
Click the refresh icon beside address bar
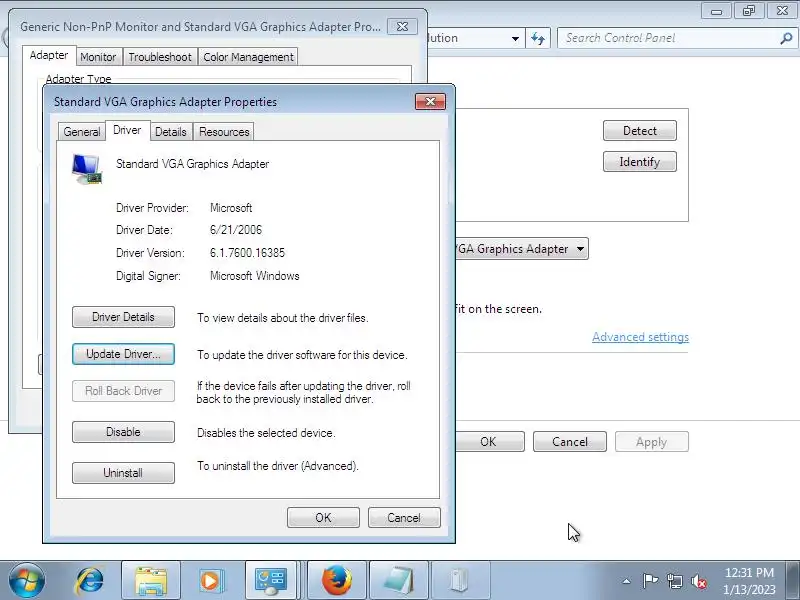(x=538, y=38)
